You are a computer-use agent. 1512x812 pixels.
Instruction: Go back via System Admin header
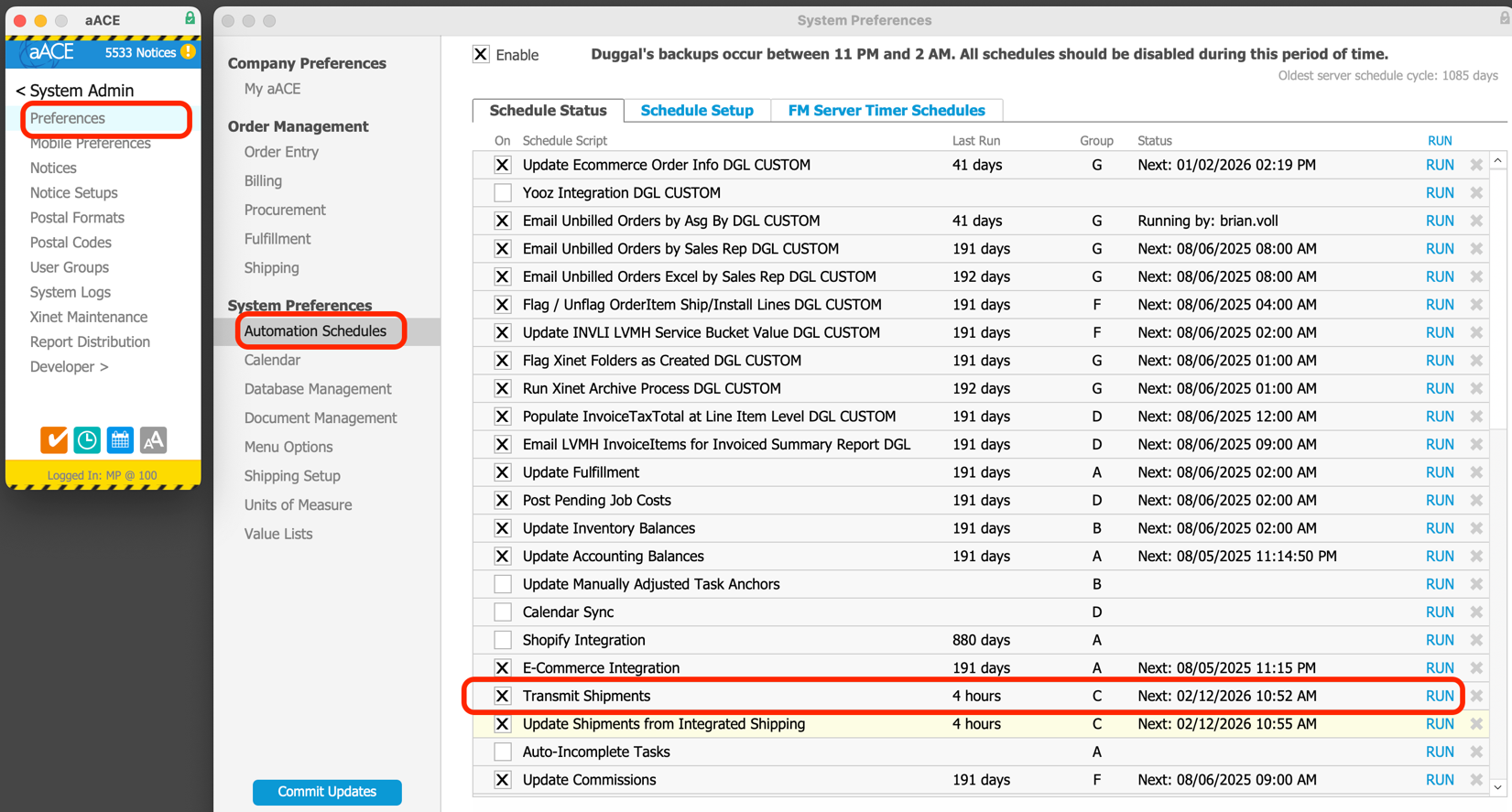click(x=75, y=91)
